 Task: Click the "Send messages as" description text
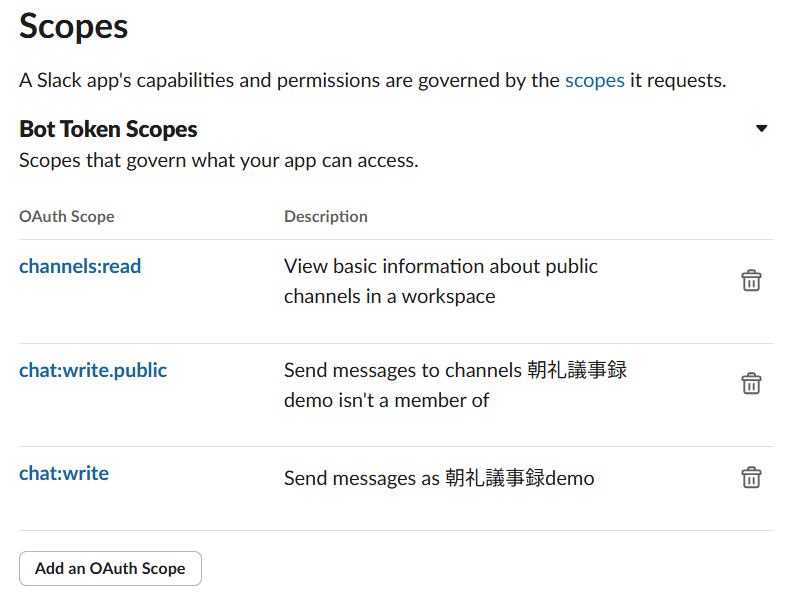(x=361, y=479)
